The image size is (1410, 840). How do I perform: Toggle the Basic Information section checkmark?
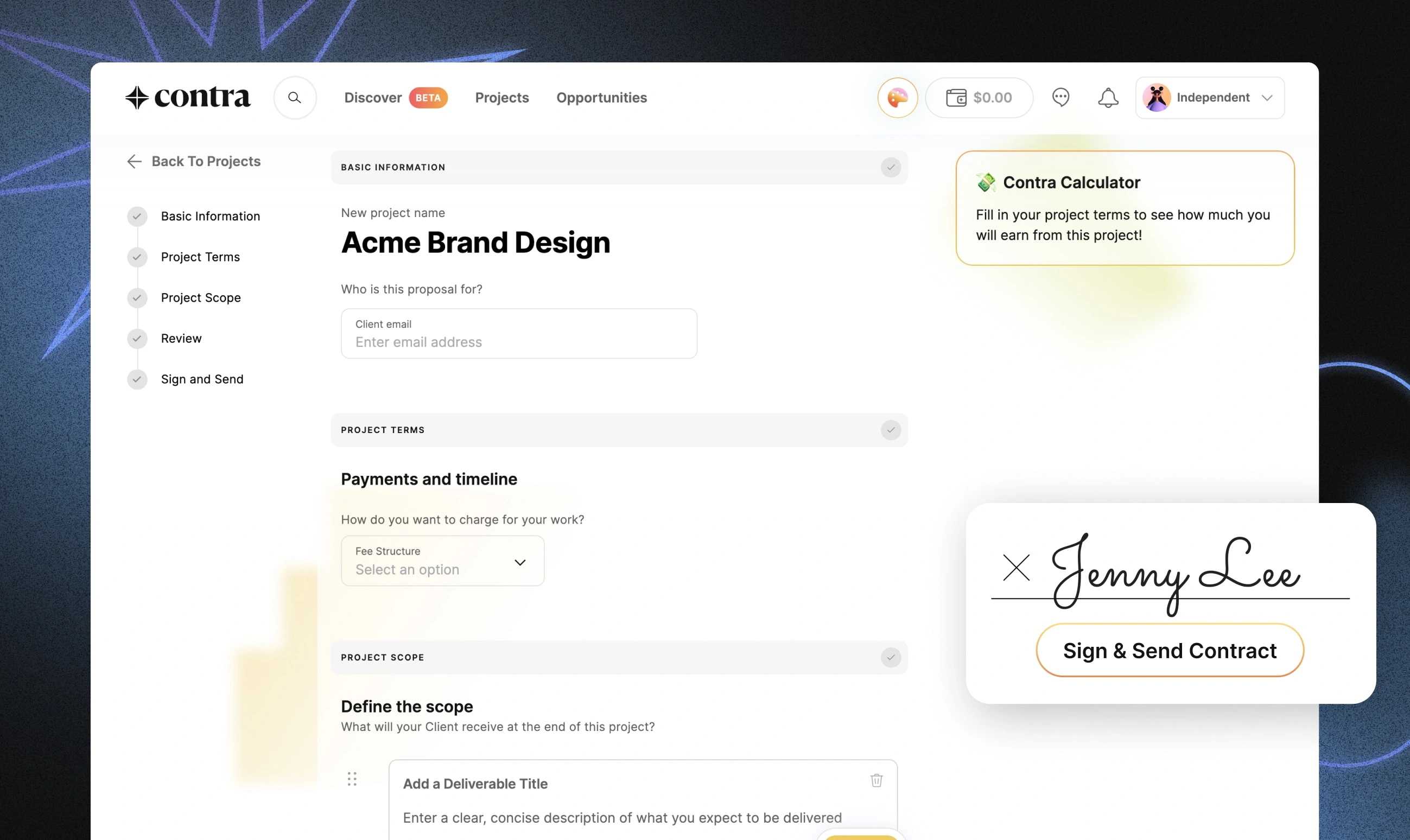tap(891, 167)
